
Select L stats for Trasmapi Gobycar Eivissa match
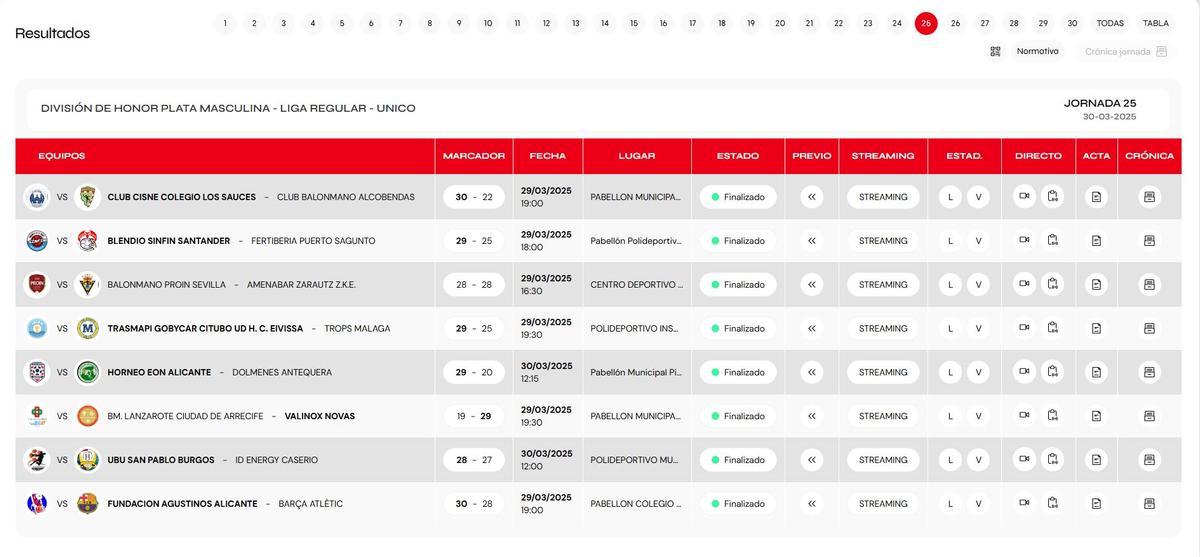pyautogui.click(x=950, y=329)
